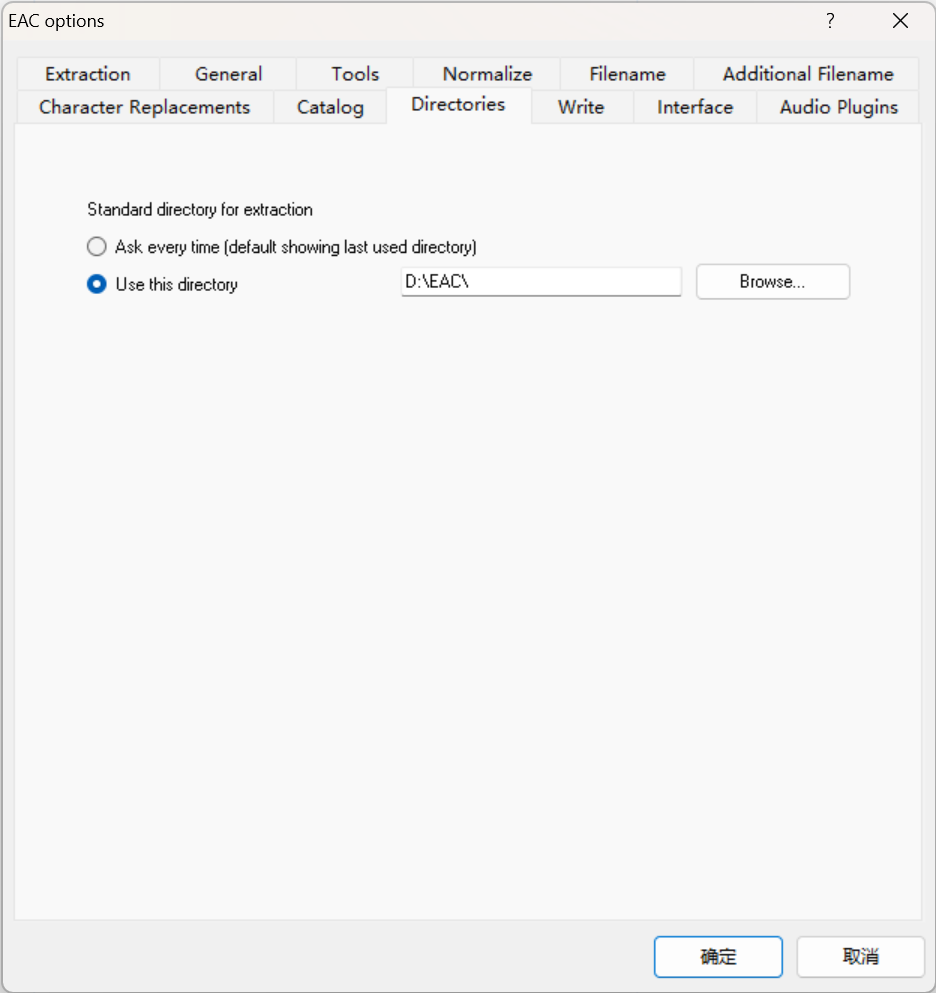Switch to Additional Filename tab
936x993 pixels.
tap(807, 74)
